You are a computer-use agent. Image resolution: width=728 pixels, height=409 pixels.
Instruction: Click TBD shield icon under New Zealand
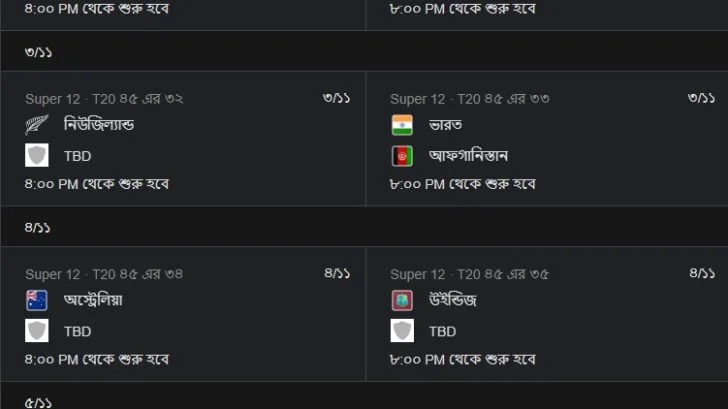tap(37, 155)
